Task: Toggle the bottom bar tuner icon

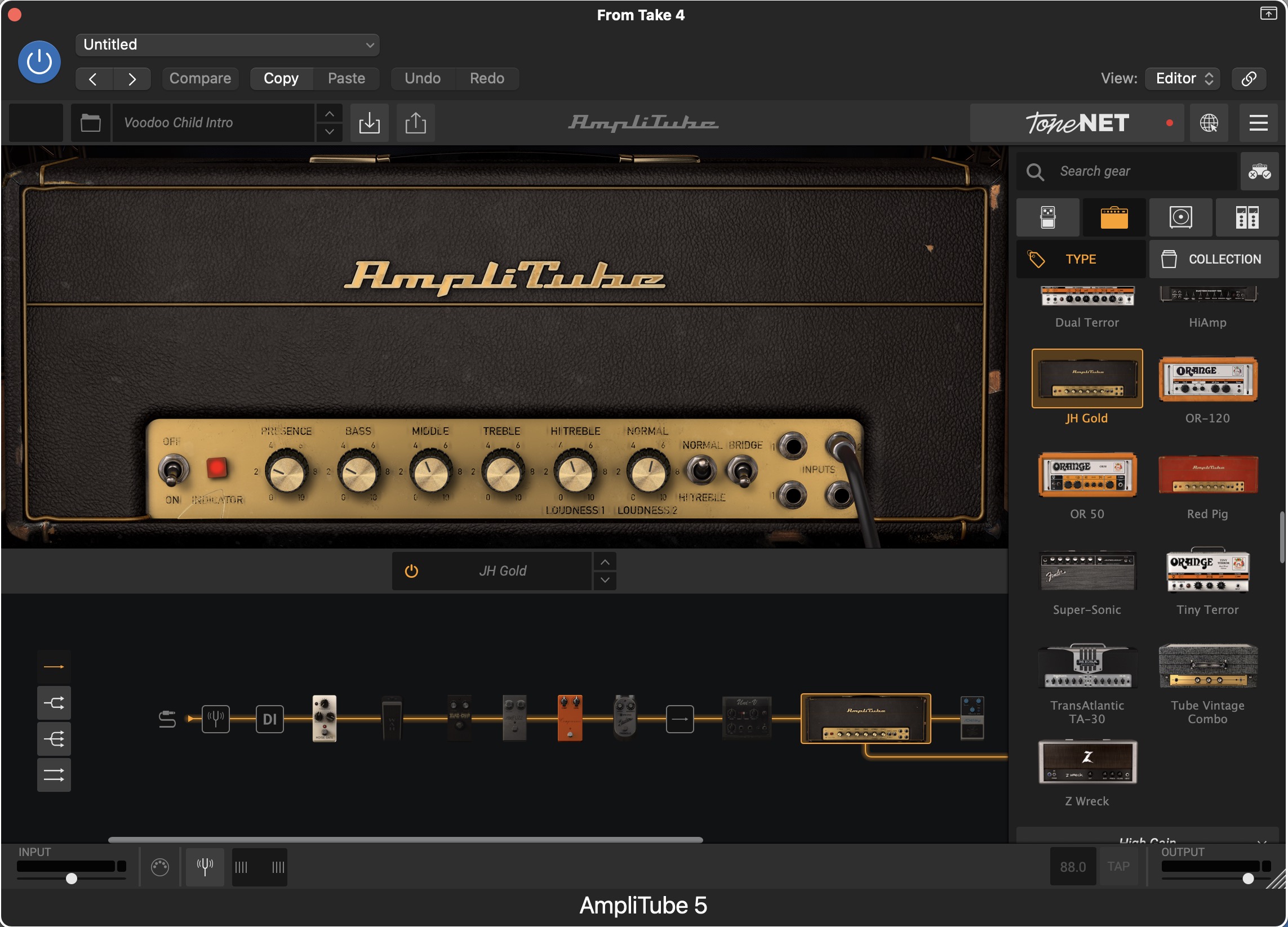Action: pyautogui.click(x=205, y=867)
